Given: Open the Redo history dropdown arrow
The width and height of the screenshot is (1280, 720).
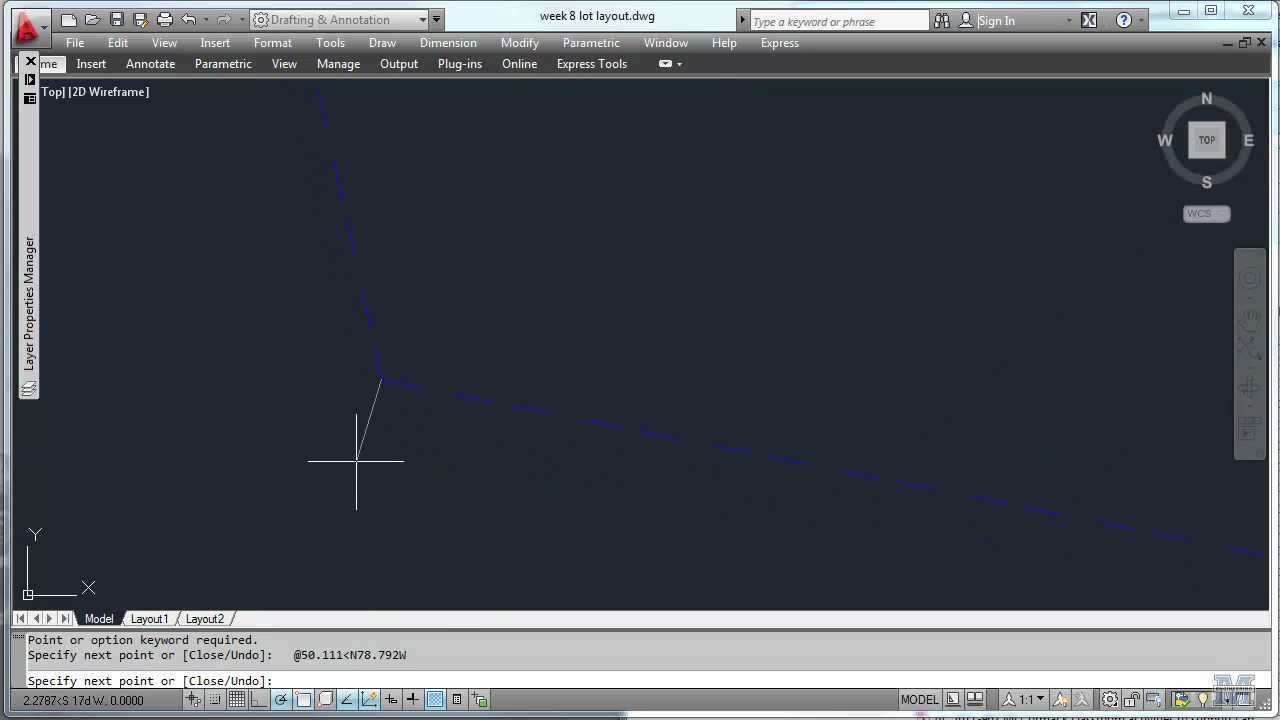Looking at the screenshot, I should click(241, 20).
